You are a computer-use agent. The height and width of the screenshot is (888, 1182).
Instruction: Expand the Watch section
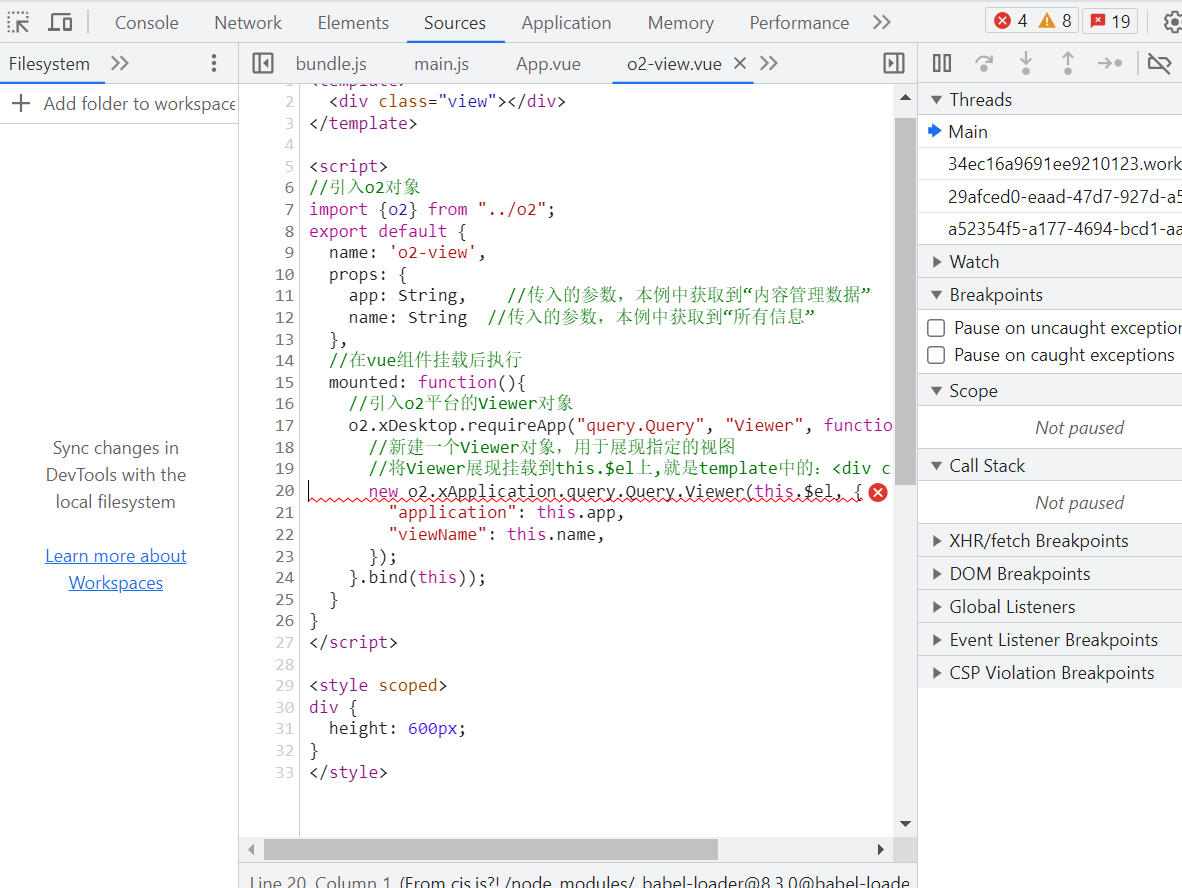point(973,262)
